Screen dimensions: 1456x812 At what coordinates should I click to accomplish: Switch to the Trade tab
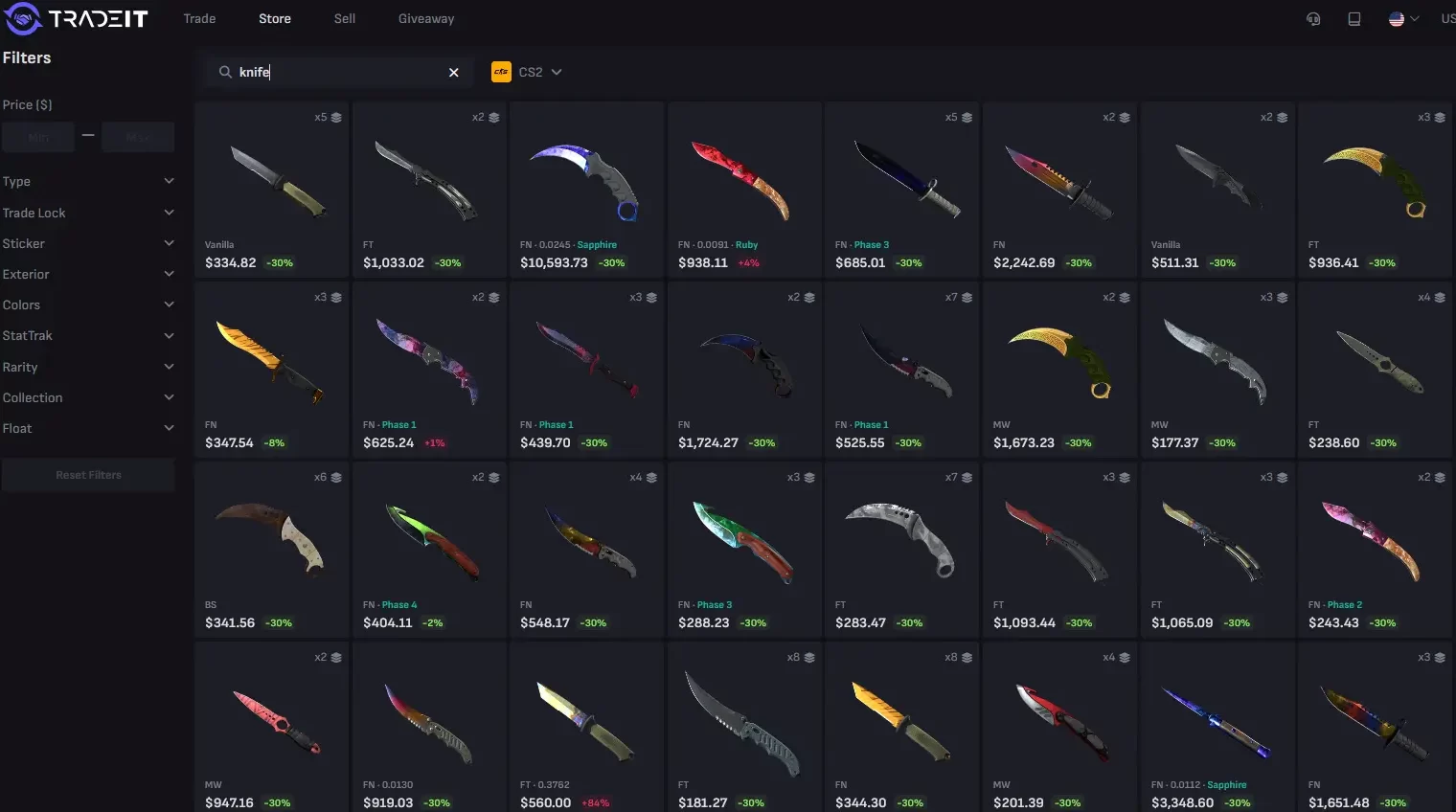click(199, 19)
